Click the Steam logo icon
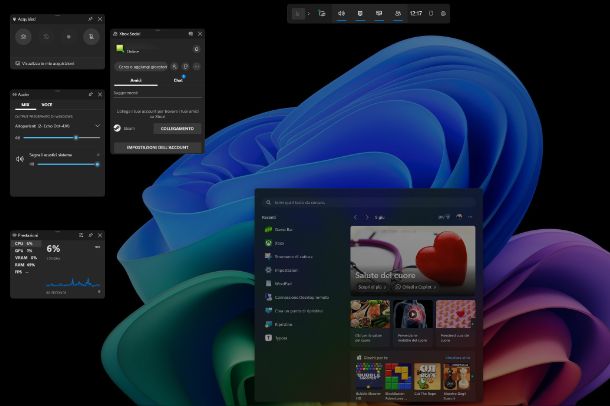The image size is (610, 406). 117,128
